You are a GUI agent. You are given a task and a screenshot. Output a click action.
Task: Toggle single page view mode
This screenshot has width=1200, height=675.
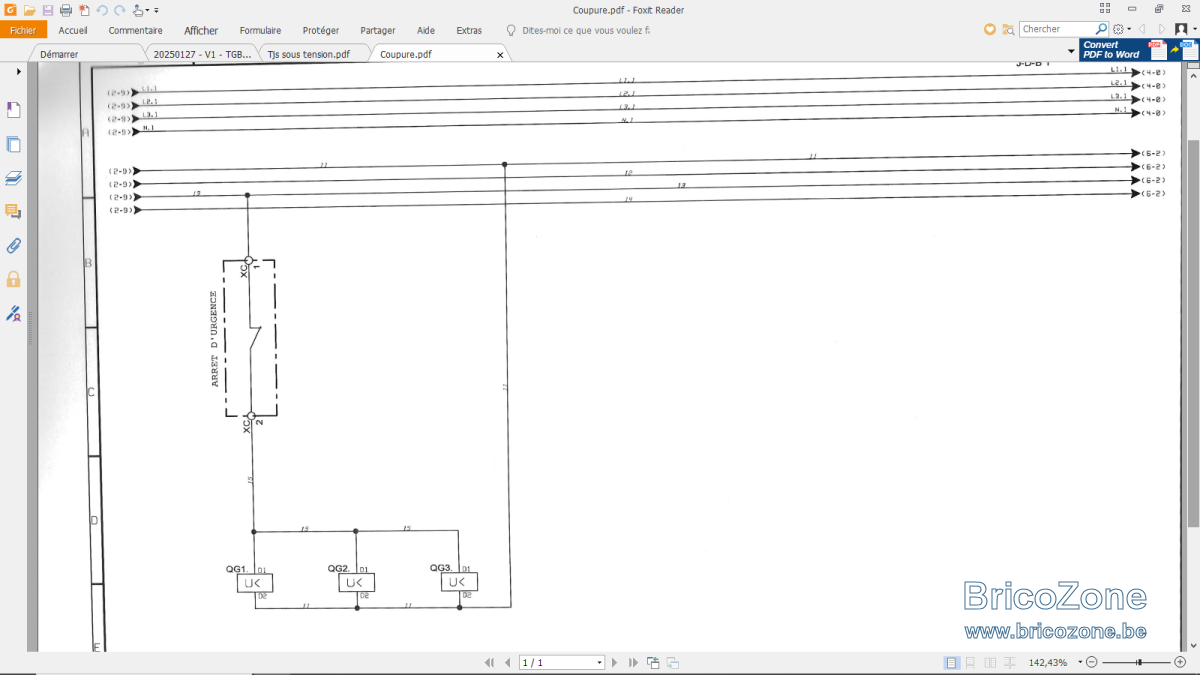(951, 663)
